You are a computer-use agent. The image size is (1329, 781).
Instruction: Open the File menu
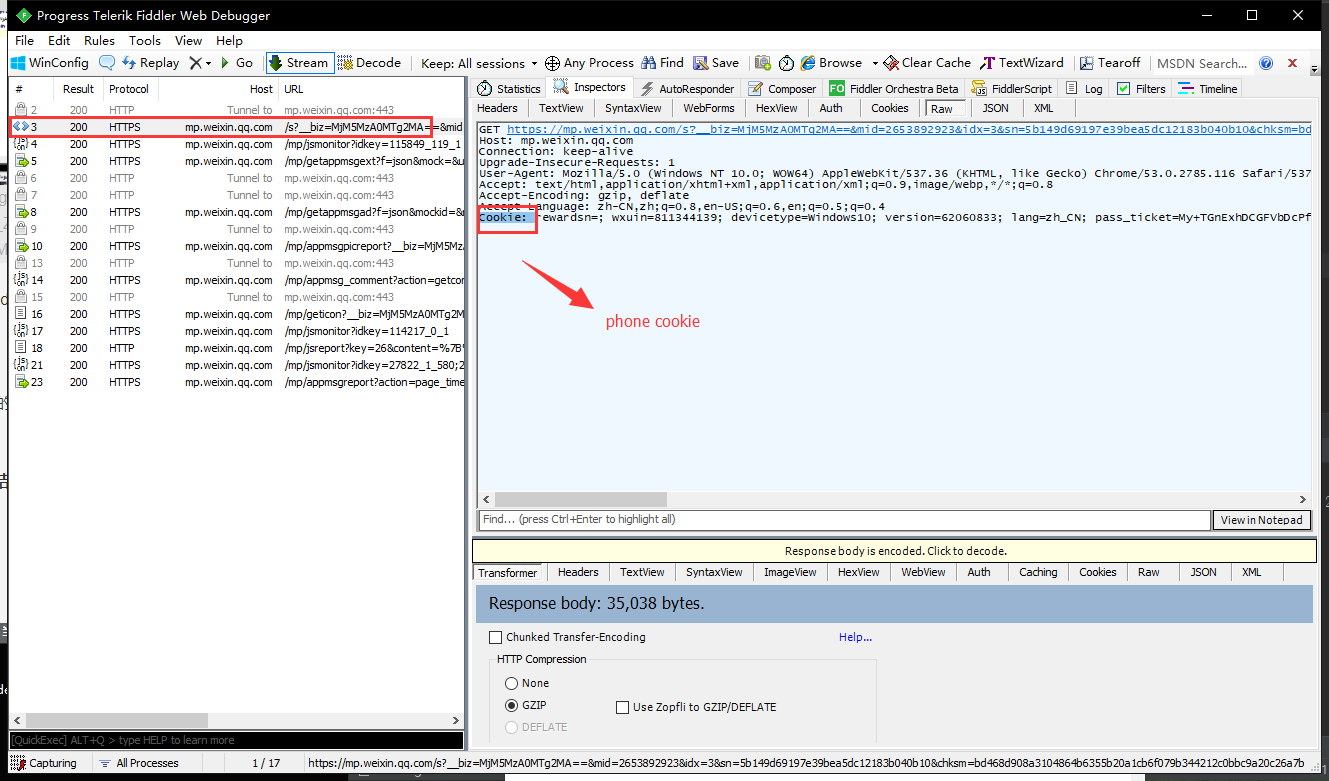point(25,41)
